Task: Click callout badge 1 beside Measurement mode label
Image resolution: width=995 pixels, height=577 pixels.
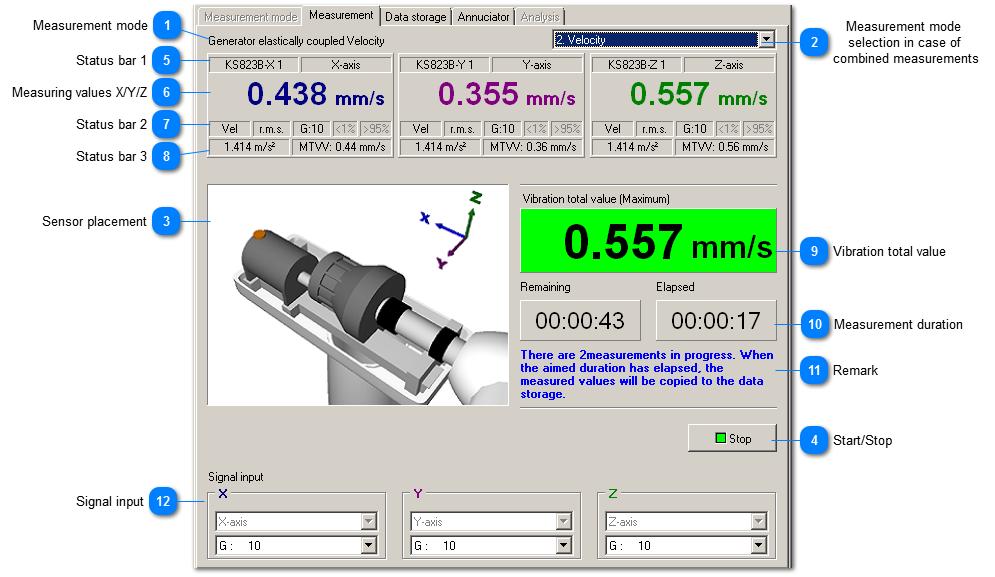Action: (167, 26)
